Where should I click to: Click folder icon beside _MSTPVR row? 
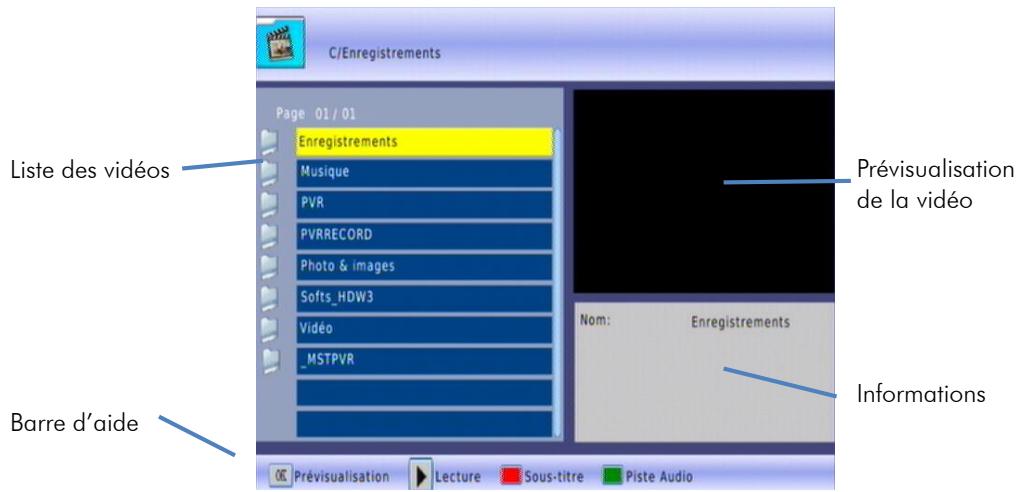coord(269,361)
